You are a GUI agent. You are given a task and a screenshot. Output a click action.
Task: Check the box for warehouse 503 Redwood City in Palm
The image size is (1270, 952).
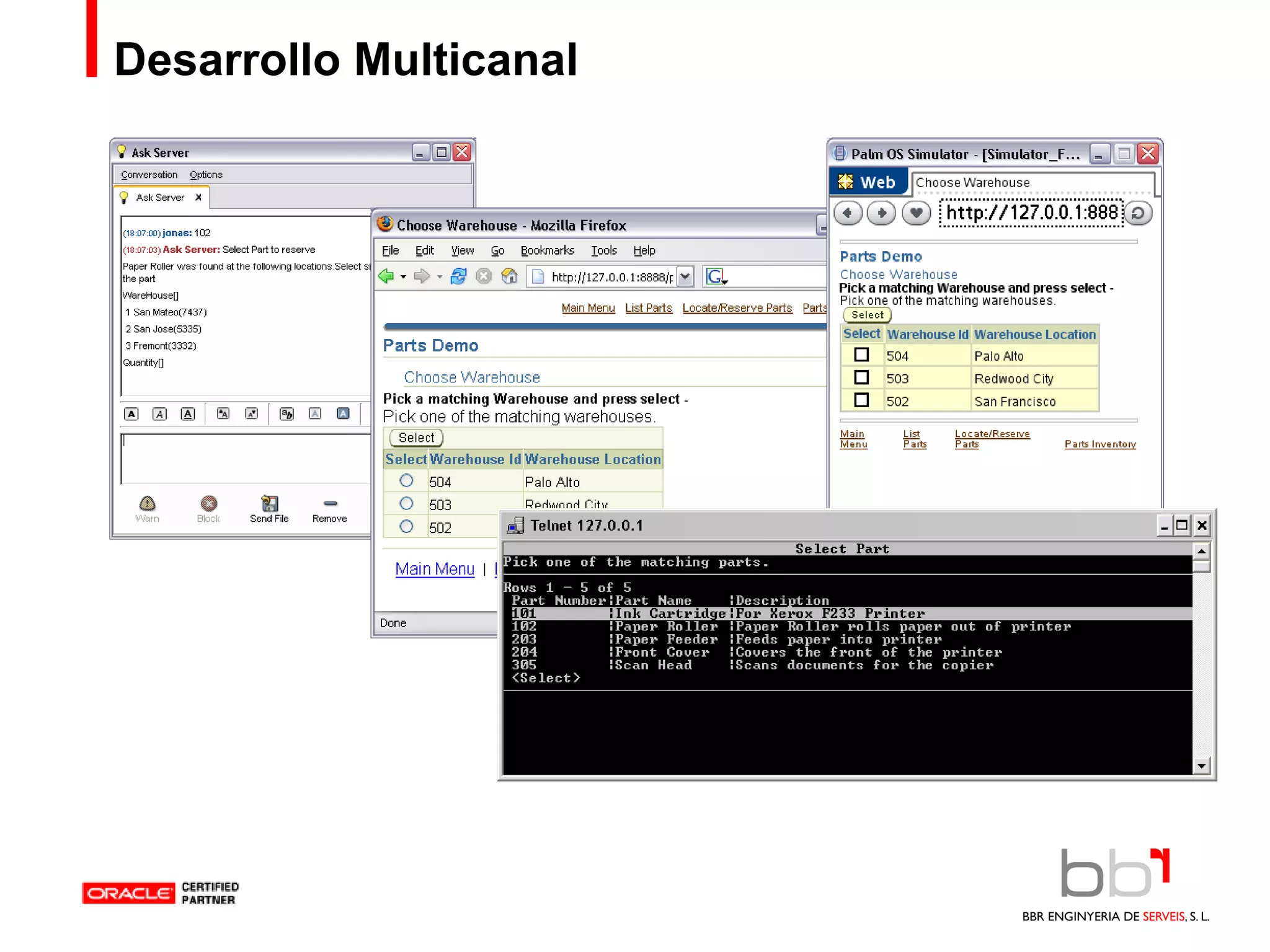pos(861,377)
